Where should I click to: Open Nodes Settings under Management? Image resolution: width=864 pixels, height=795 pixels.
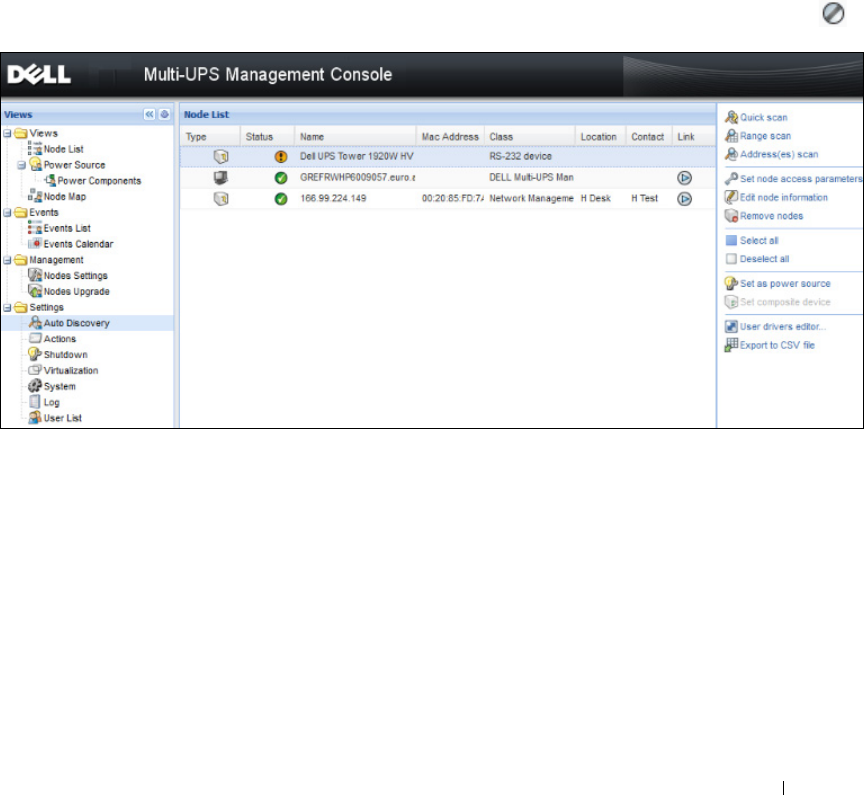tap(75, 275)
